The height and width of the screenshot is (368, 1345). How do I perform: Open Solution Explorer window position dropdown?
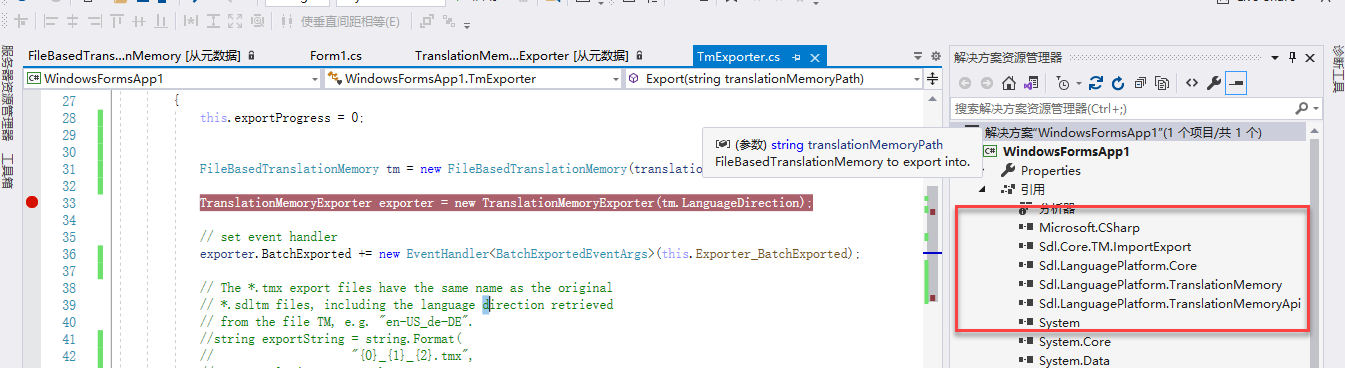(1274, 59)
